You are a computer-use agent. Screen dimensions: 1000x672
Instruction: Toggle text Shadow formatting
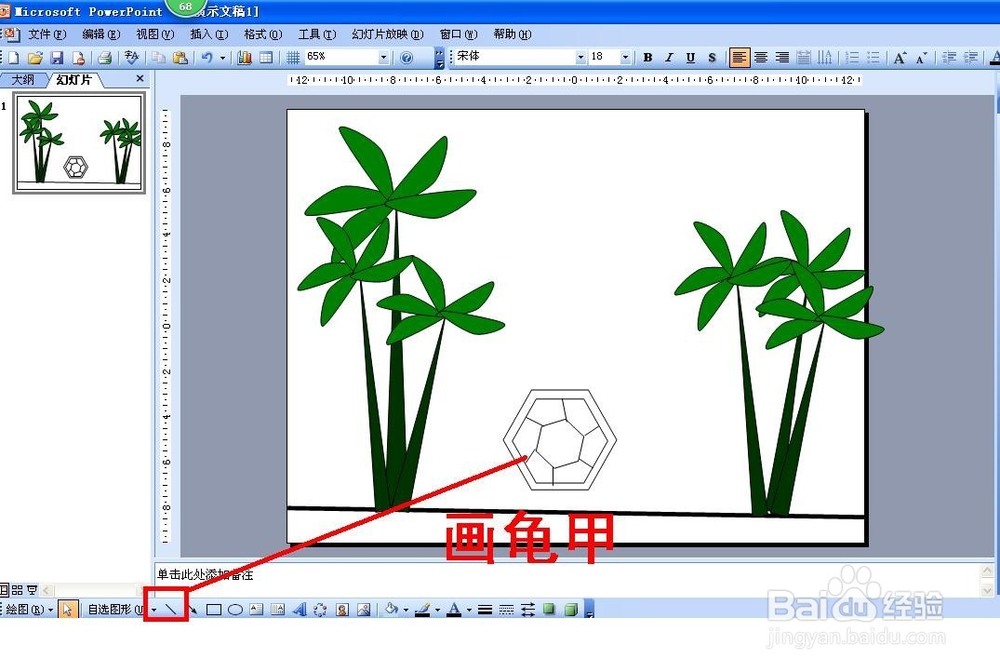coord(712,57)
